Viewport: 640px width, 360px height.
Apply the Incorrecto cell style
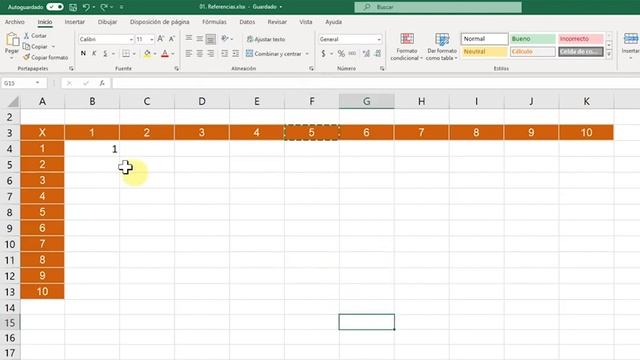(x=580, y=39)
